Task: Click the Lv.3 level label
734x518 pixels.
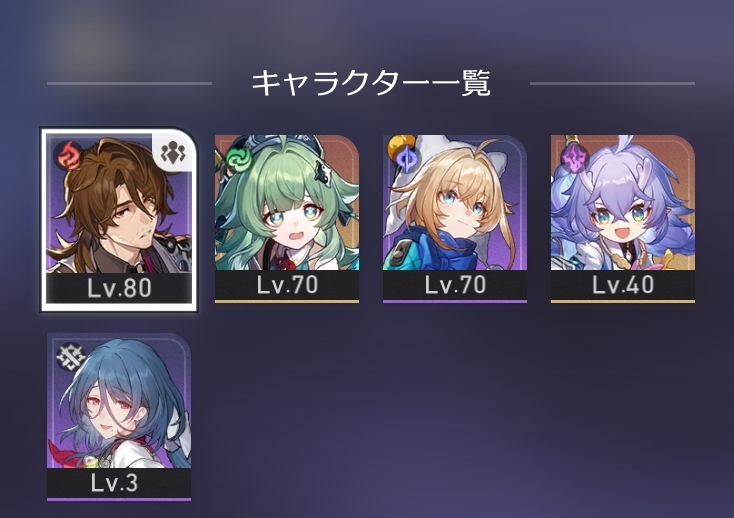Action: (x=115, y=483)
